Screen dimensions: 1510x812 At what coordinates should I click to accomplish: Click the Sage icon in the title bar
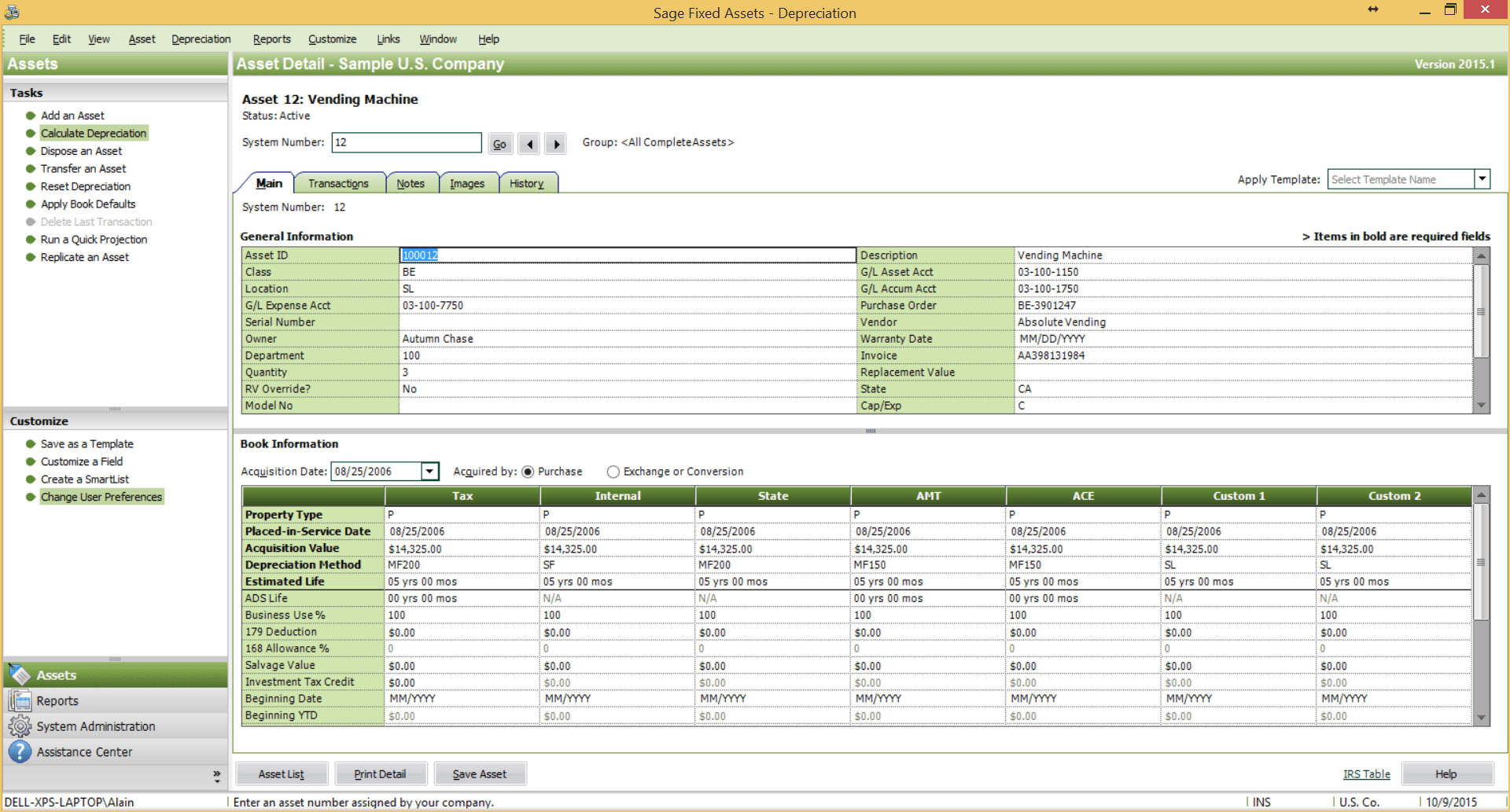coord(11,13)
